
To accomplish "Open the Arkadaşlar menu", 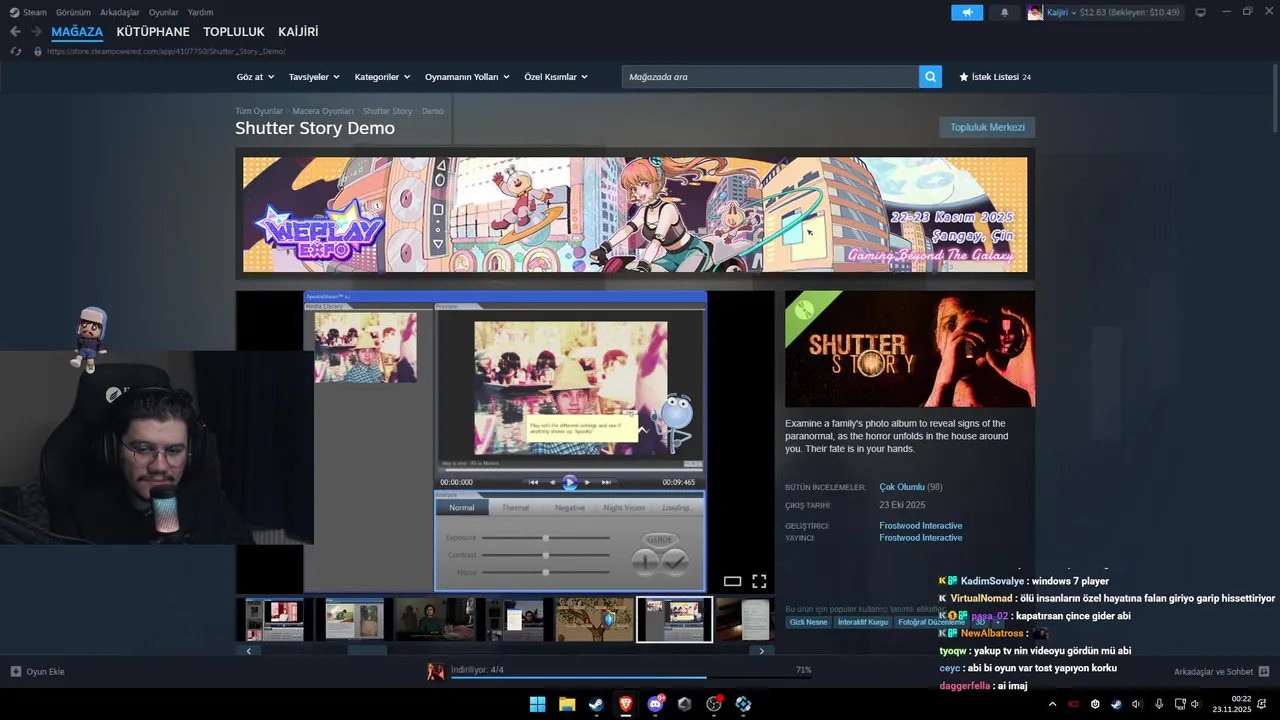I will 120,12.
